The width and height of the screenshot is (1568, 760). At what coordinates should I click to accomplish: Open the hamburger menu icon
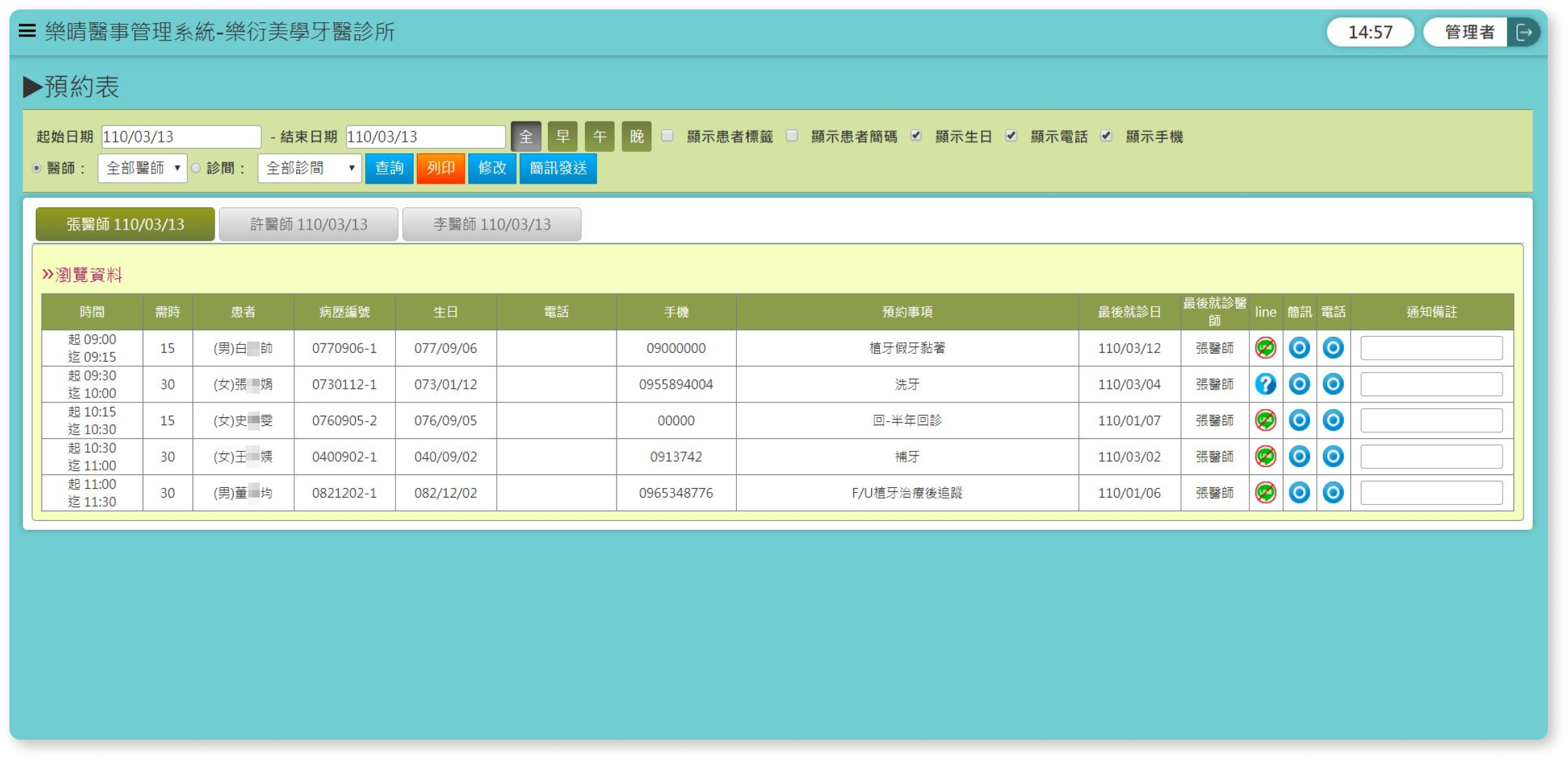click(27, 31)
